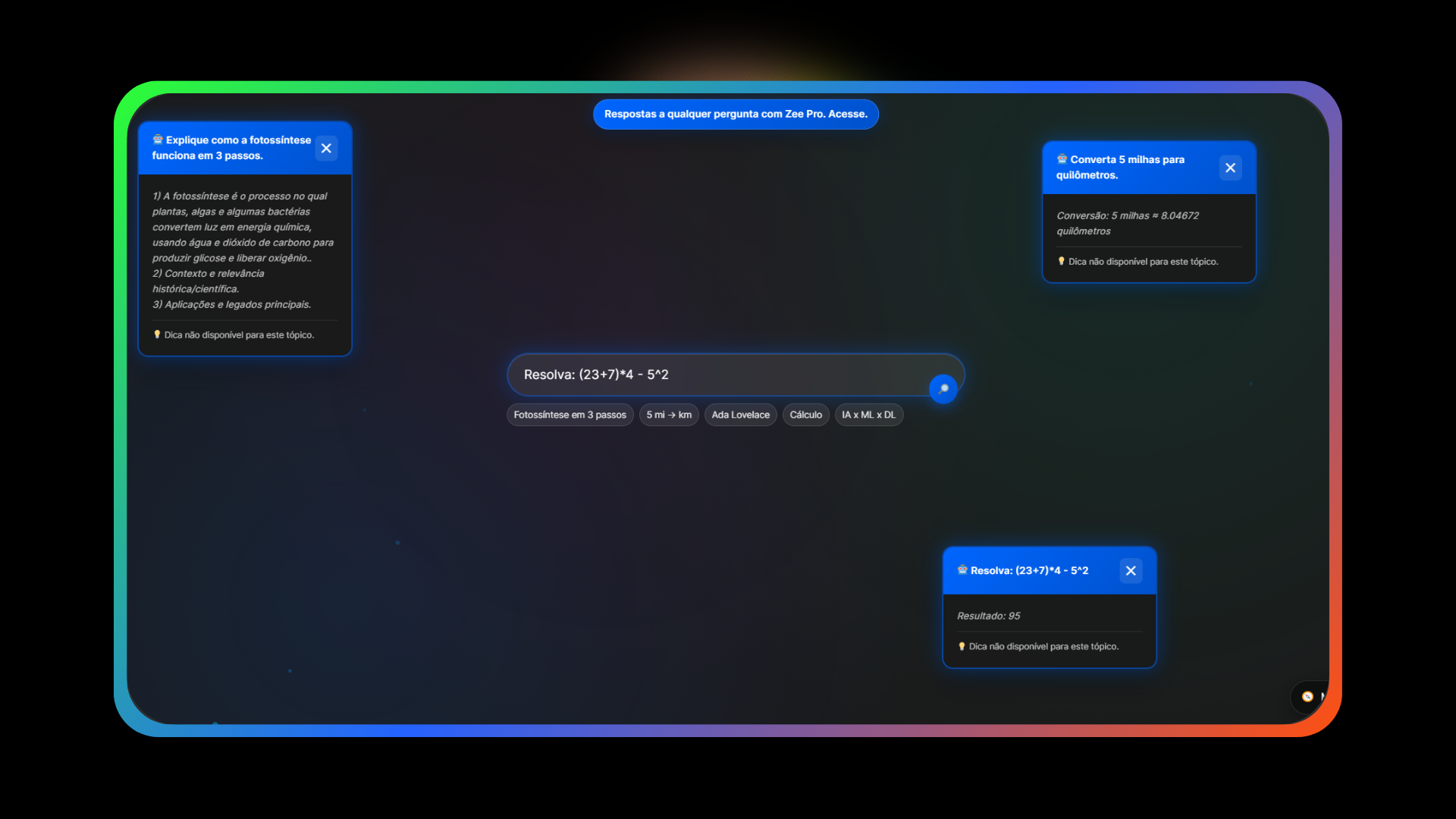Focus the question input field
Screen dimensions: 1456x819
click(x=713, y=375)
